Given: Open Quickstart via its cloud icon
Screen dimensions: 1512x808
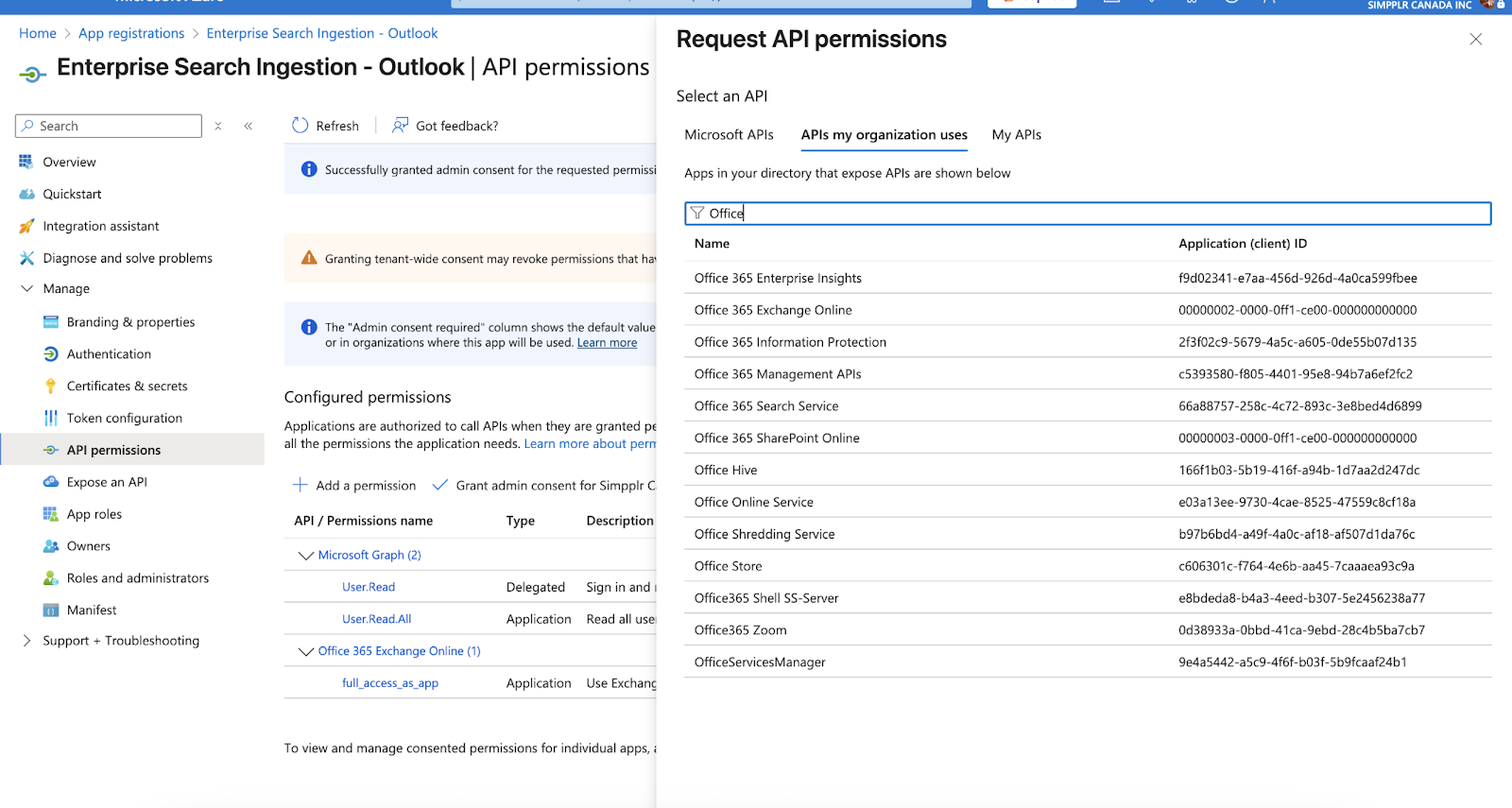Looking at the screenshot, I should 26,194.
